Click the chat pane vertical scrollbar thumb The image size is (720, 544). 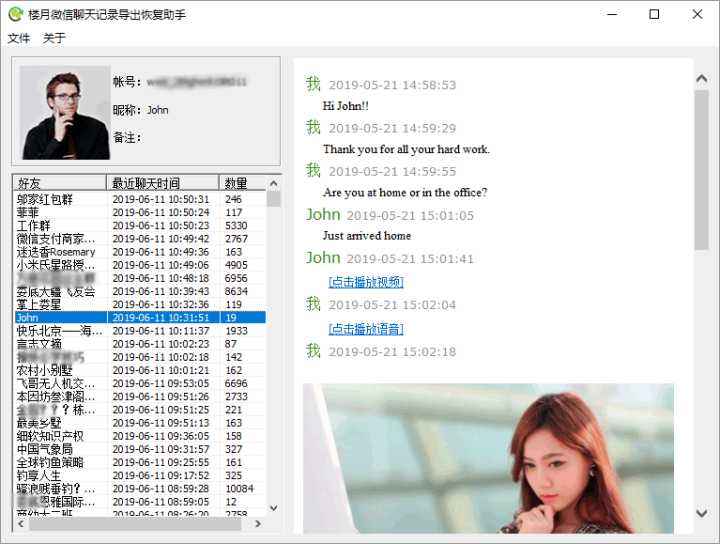(x=702, y=170)
